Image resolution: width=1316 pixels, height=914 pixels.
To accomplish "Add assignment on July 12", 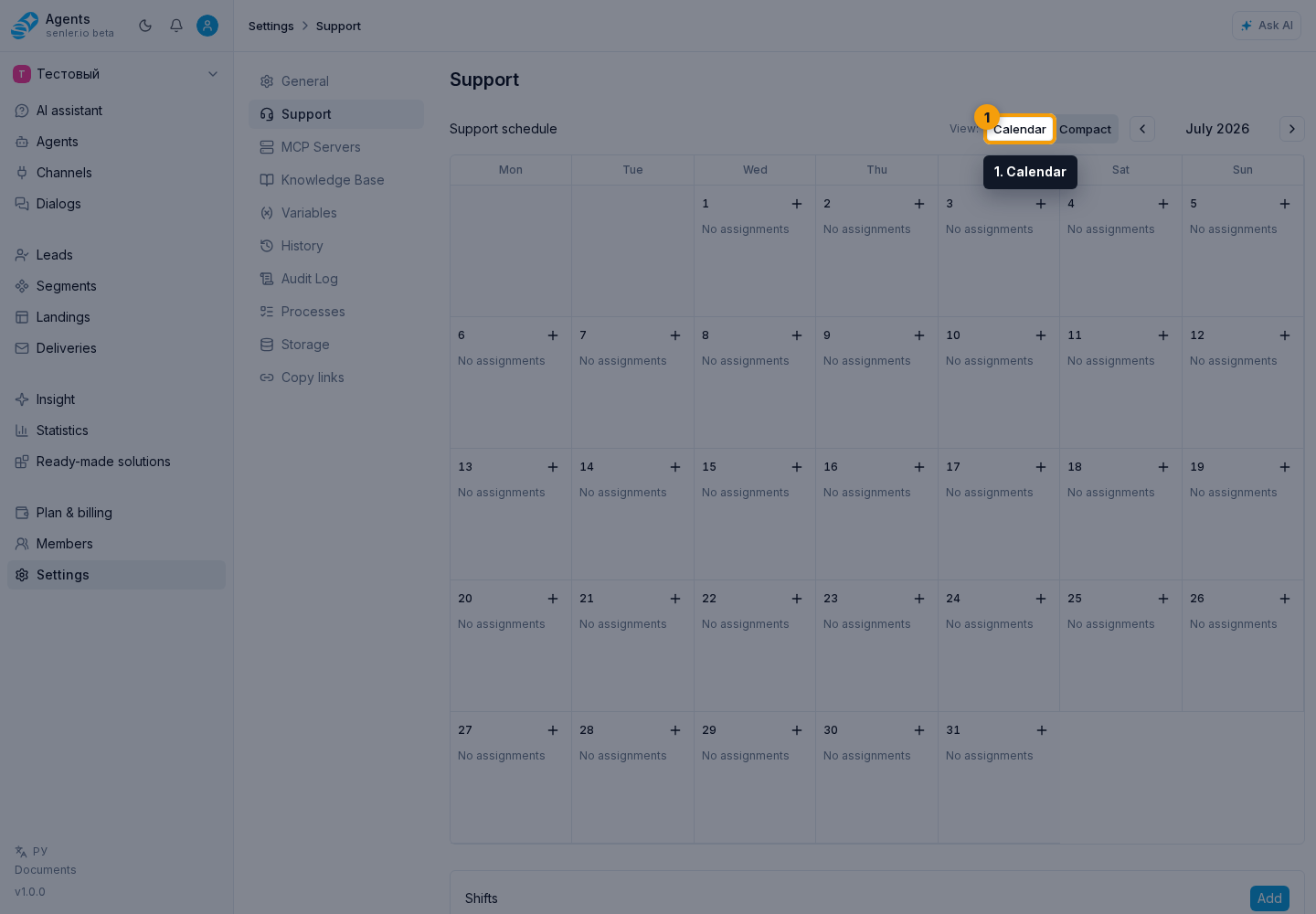I will pyautogui.click(x=1285, y=335).
